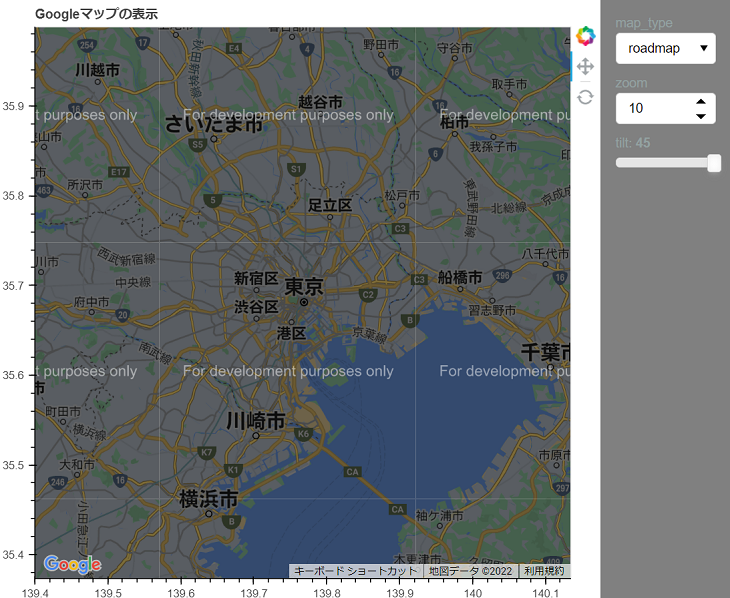This screenshot has width=730, height=598.
Task: Click the 我孫子市 map label
Action: point(493,147)
